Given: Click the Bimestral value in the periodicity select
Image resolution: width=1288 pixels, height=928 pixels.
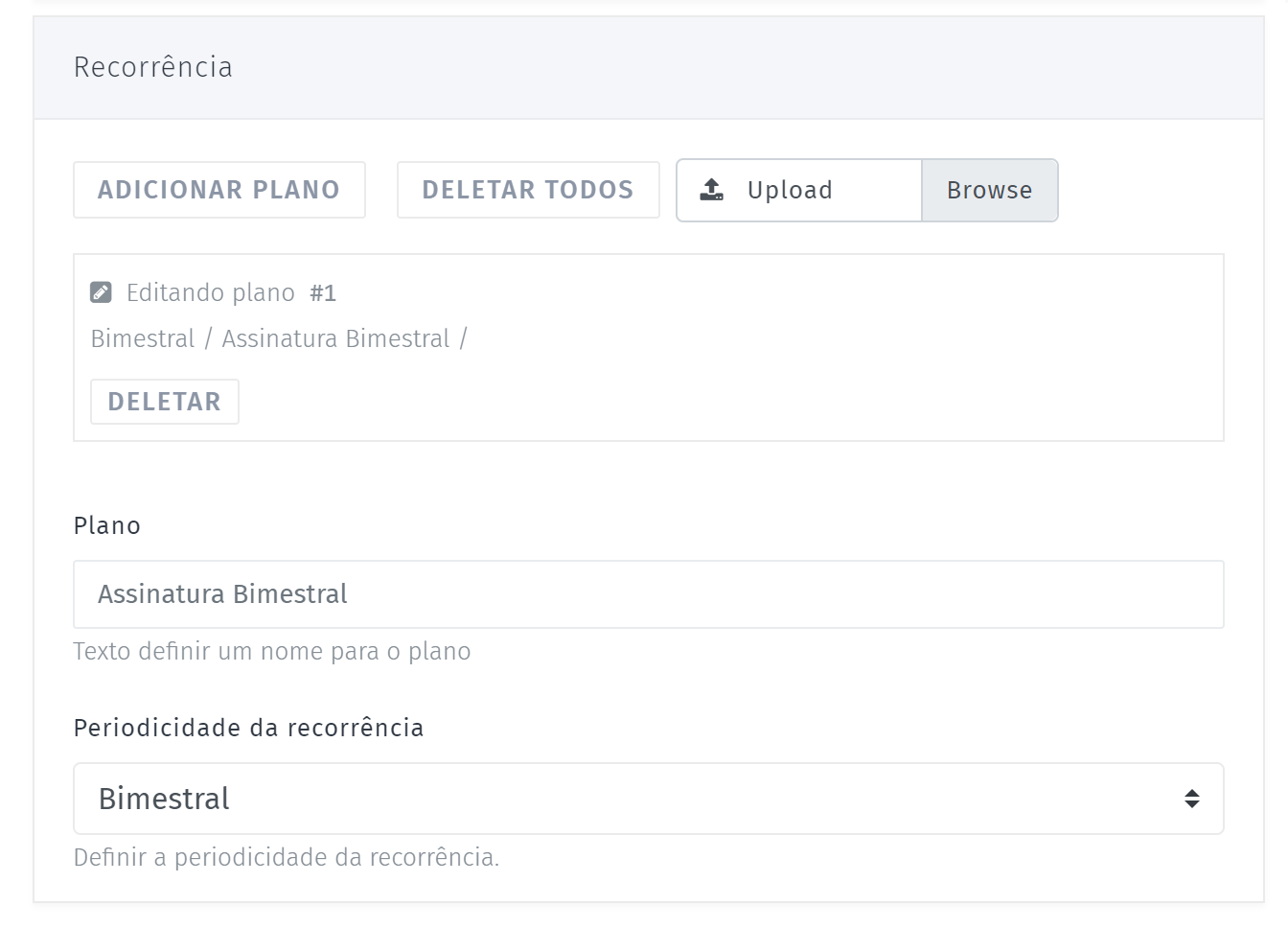Looking at the screenshot, I should [164, 799].
